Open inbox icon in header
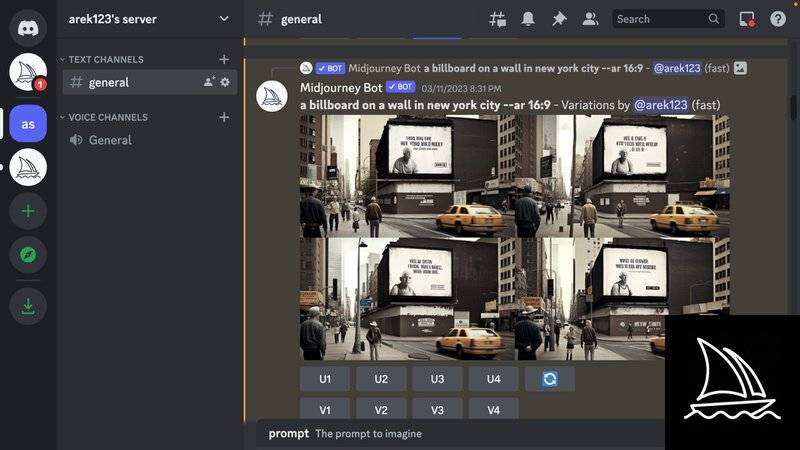 click(x=747, y=19)
